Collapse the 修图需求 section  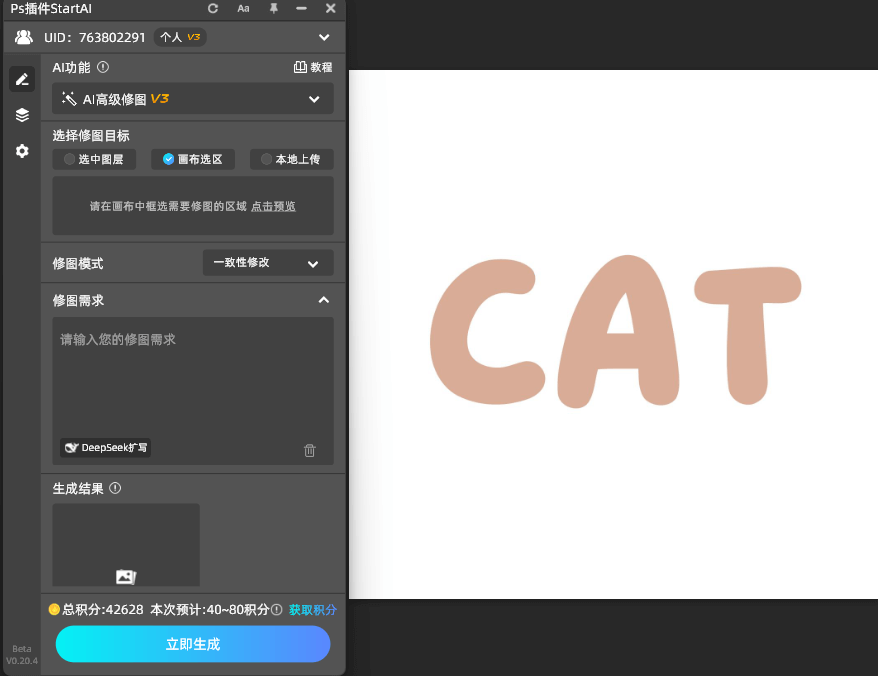click(x=323, y=299)
